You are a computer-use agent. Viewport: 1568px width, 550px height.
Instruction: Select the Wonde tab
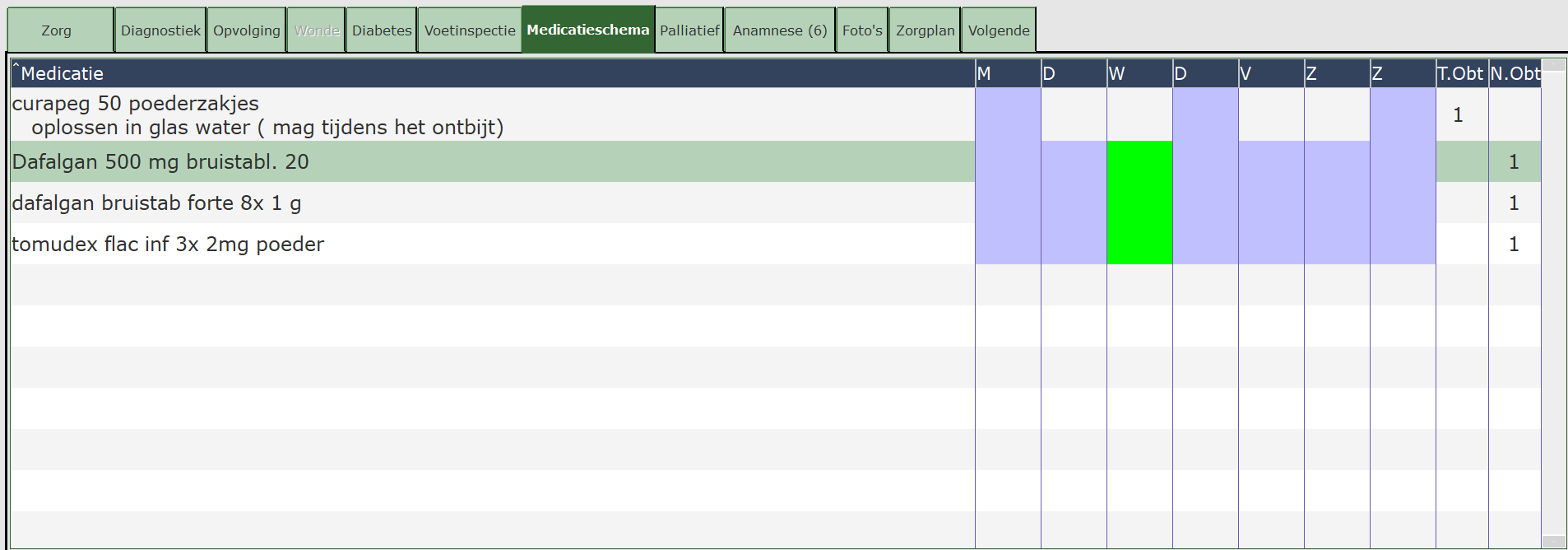[x=317, y=30]
